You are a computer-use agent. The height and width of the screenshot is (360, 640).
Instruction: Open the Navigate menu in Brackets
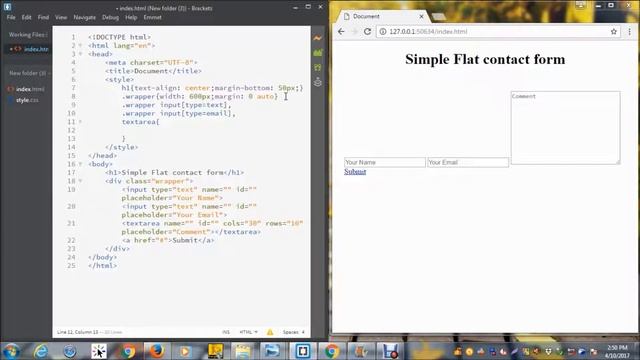point(84,17)
